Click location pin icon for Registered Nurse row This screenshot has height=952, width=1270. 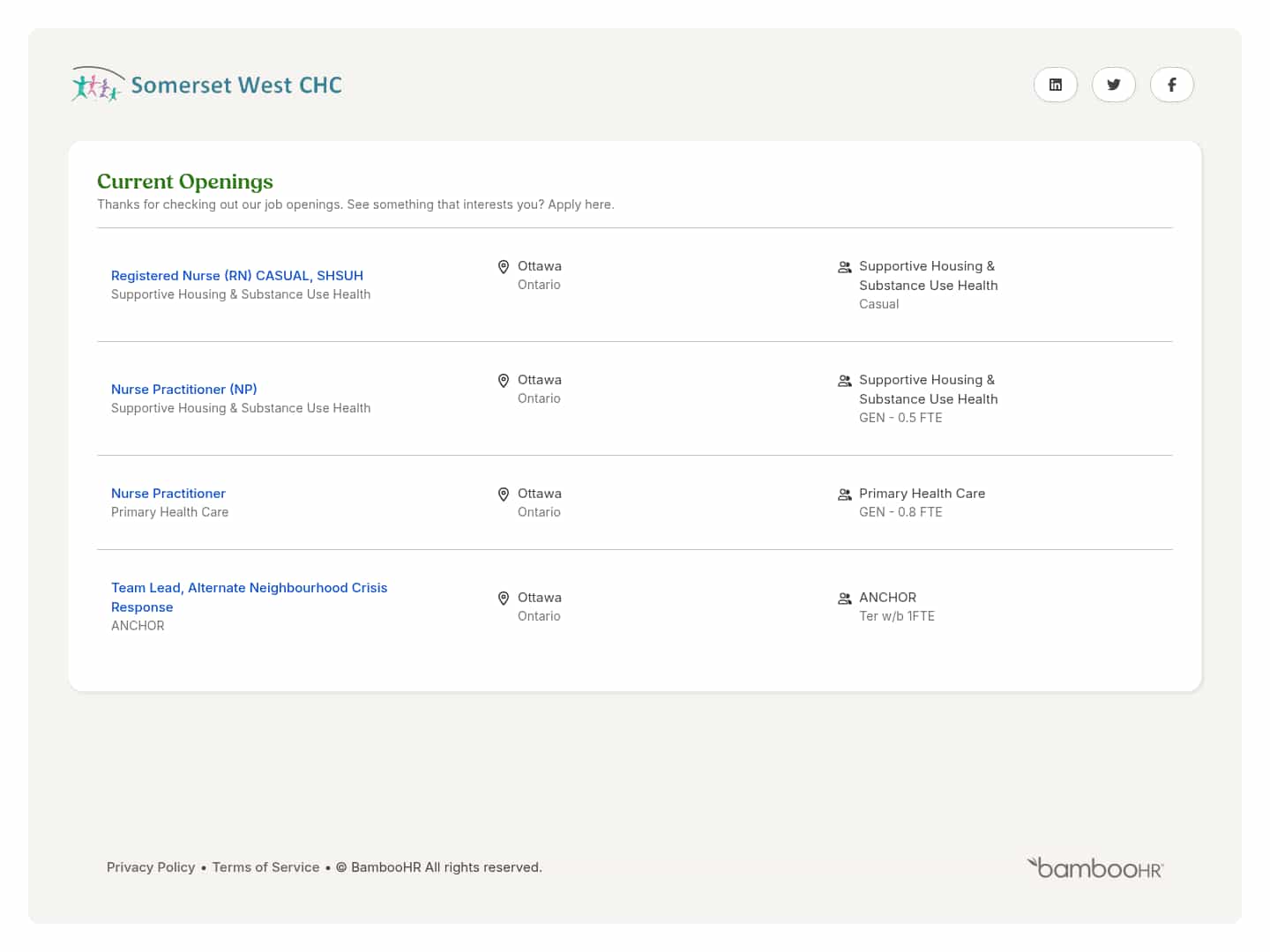point(504,267)
